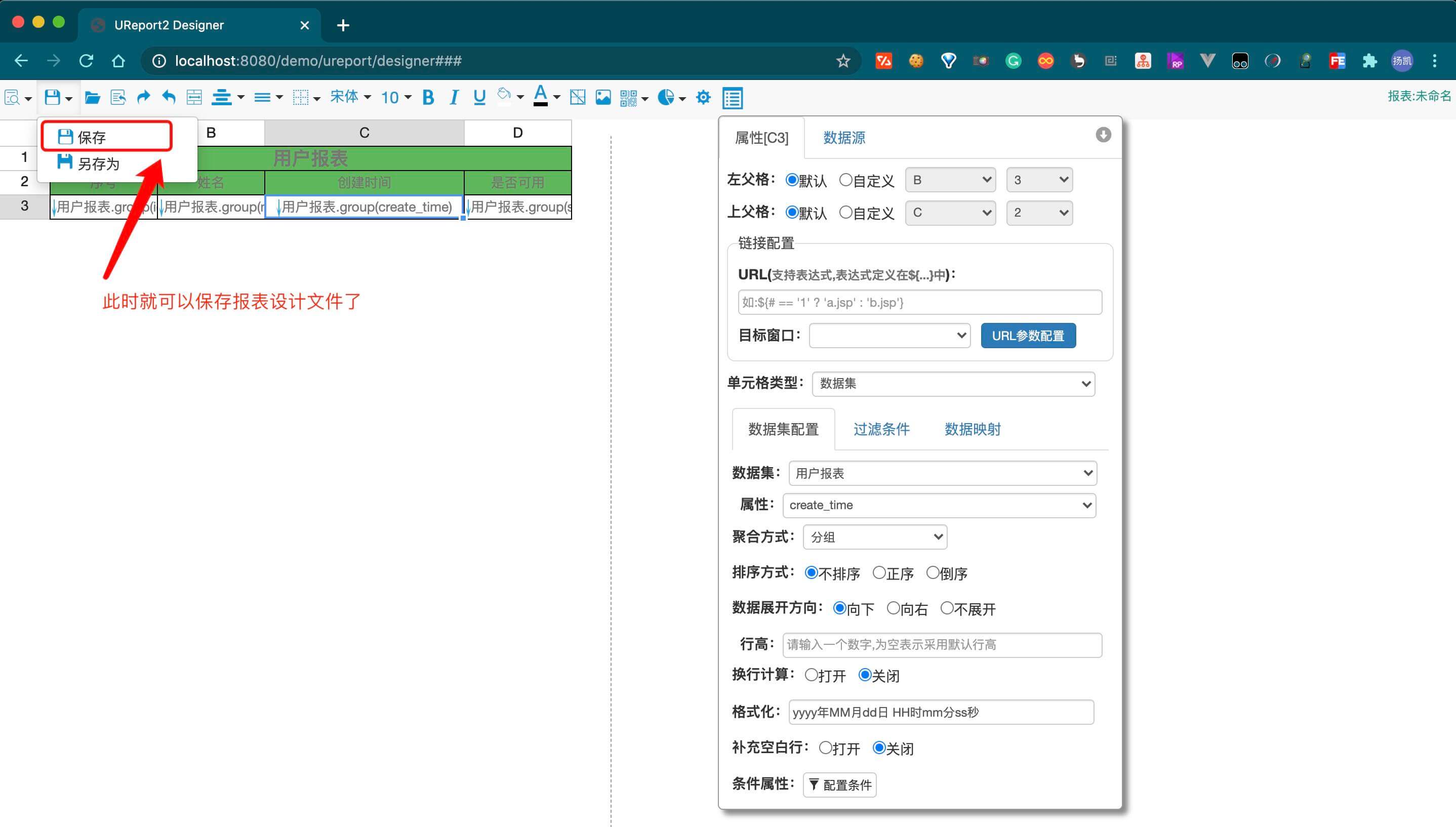Open the font size dropdown
Image resolution: width=1456 pixels, height=827 pixels.
(x=395, y=97)
